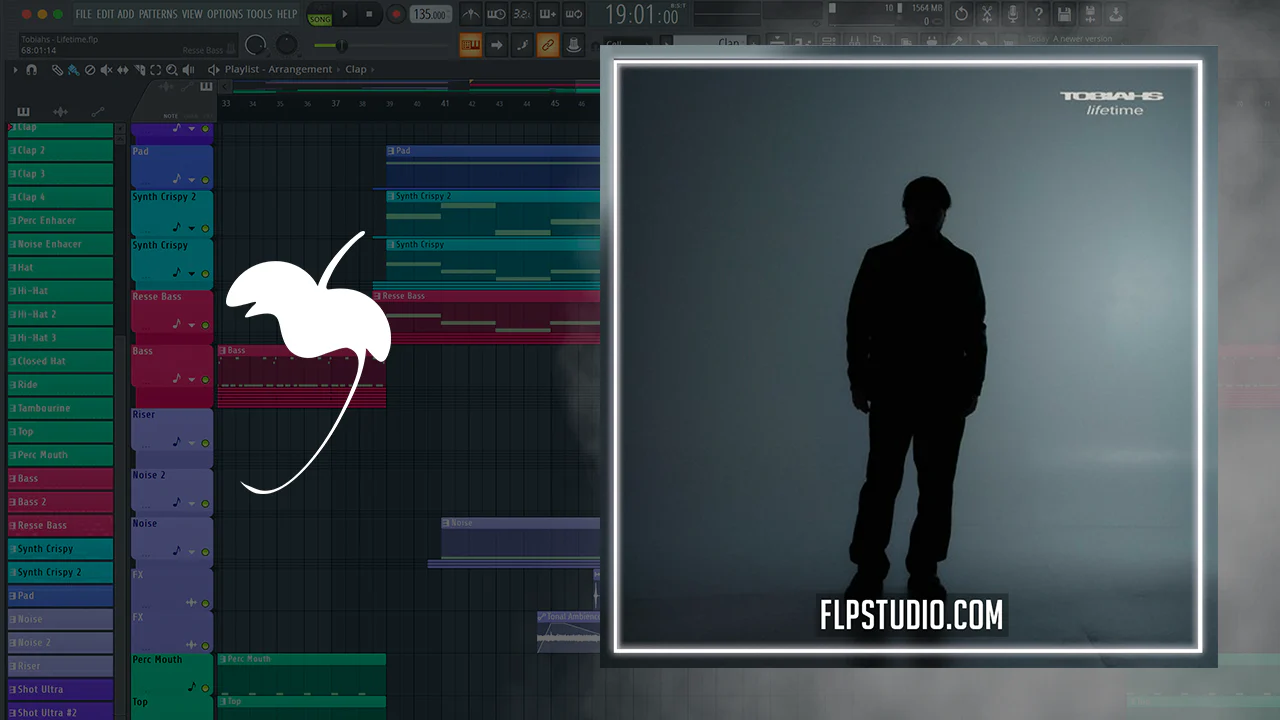Select the Clap 2 pattern in picker
This screenshot has height=720, width=1280.
[60, 150]
